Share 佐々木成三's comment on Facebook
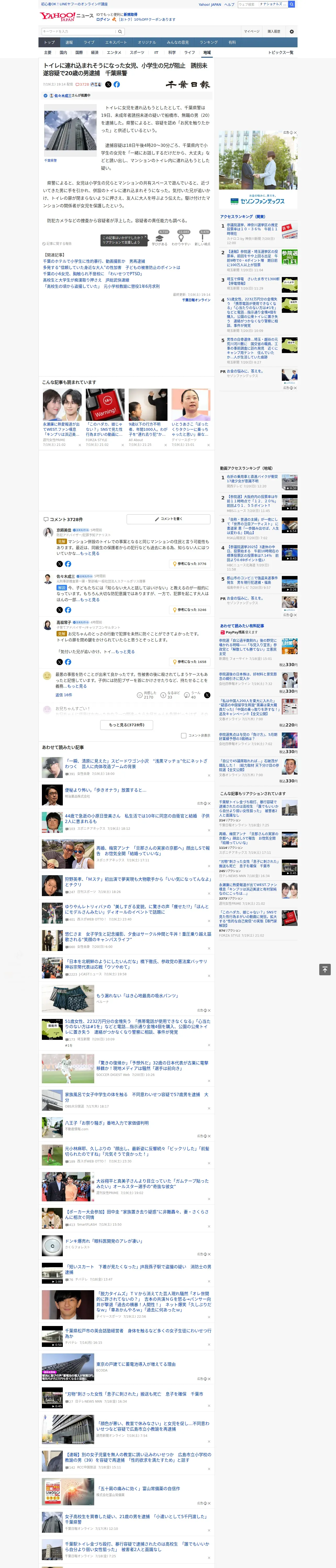Viewport: 336px width, 1568px height. click(x=68, y=610)
